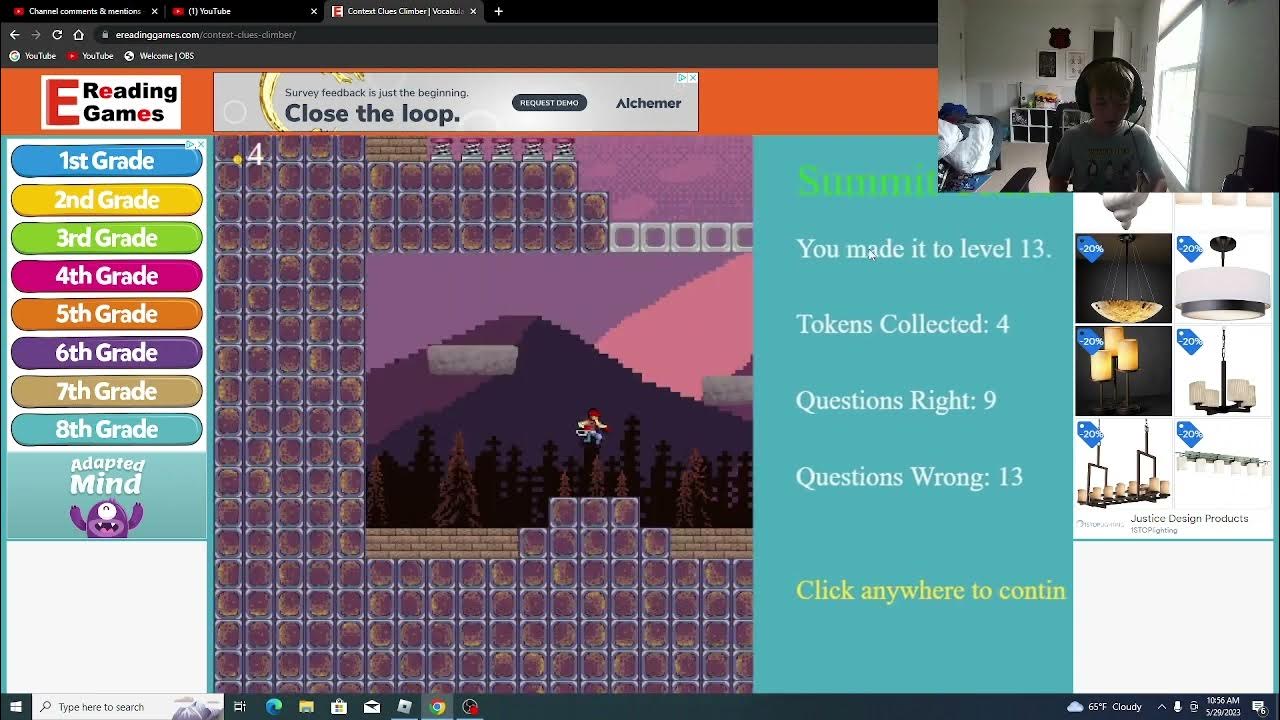Open the Windows Start menu
This screenshot has height=720, width=1280.
(x=15, y=707)
